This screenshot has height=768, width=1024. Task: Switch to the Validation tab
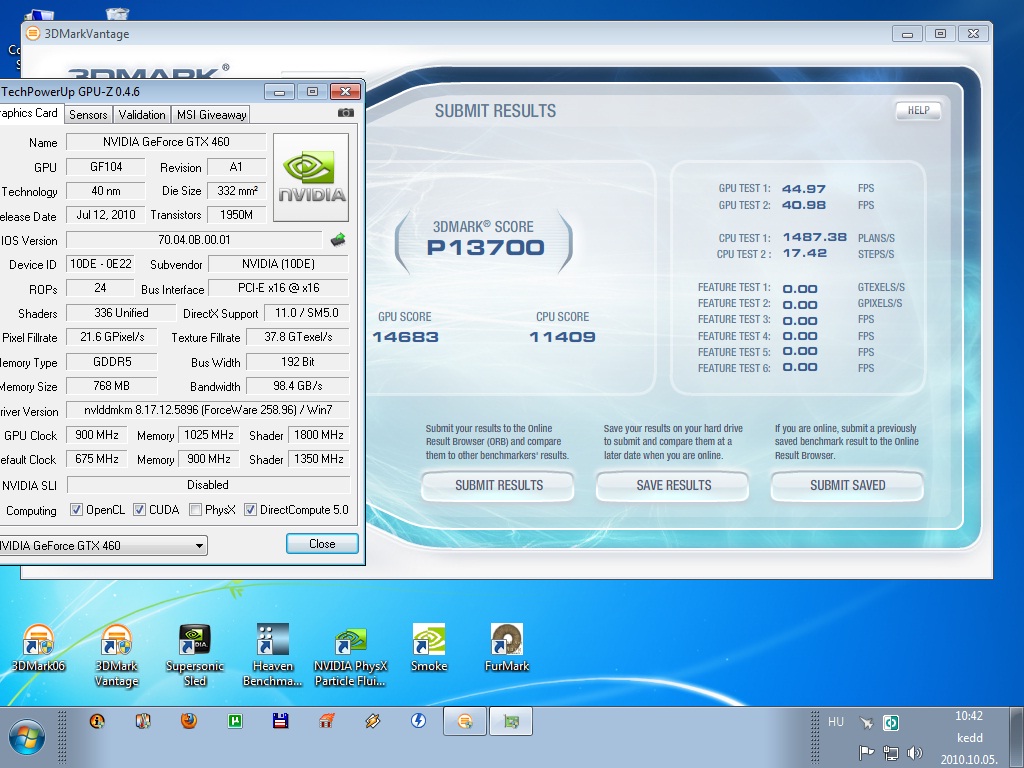pos(142,114)
